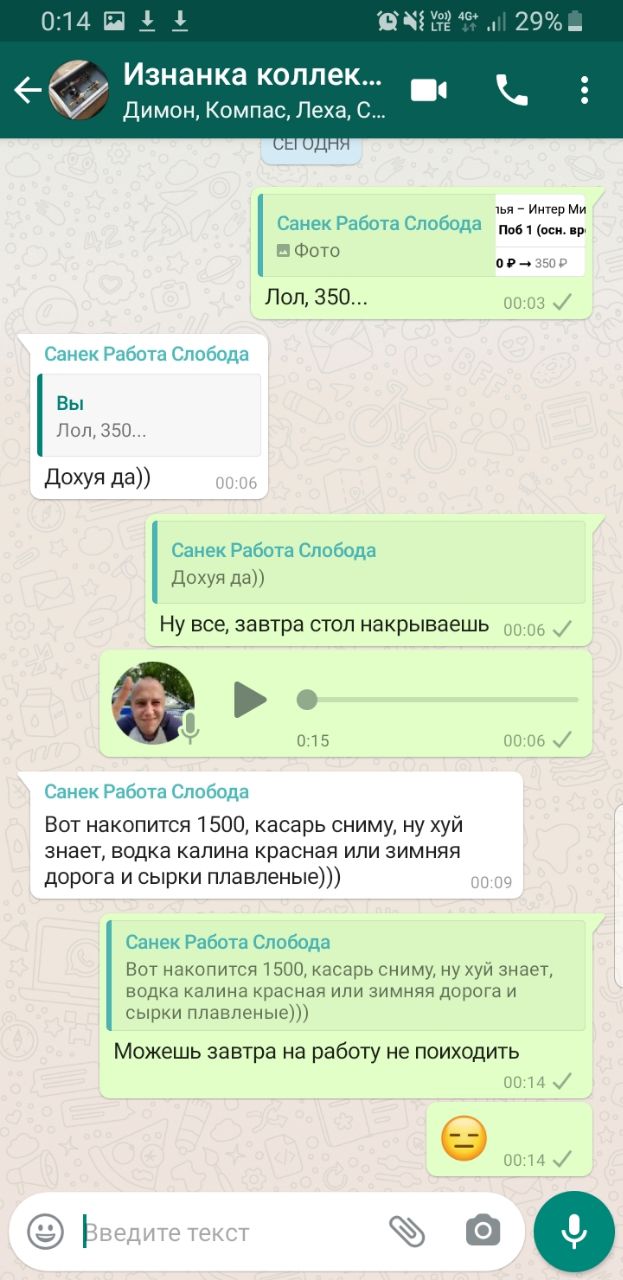This screenshot has height=1280, width=623.
Task: Select 'Можешь завтра на работу не поиходить' message
Action: [317, 1051]
